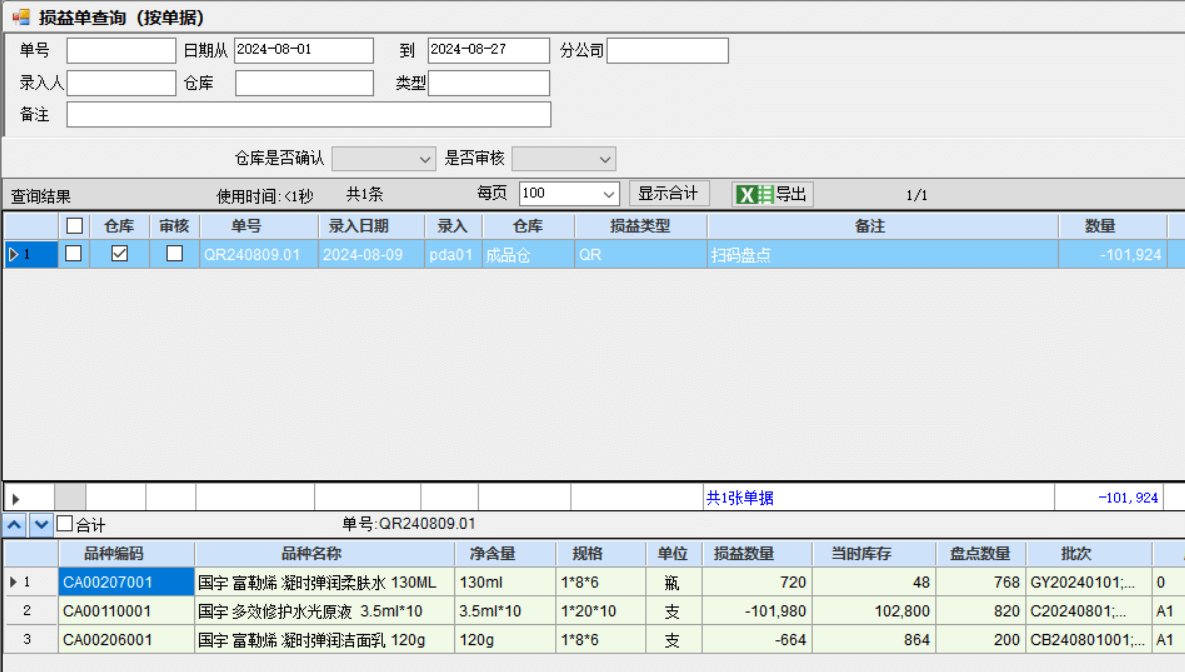1185x672 pixels.
Task: Enable the 合计 checkbox above detail grid
Action: pos(65,524)
